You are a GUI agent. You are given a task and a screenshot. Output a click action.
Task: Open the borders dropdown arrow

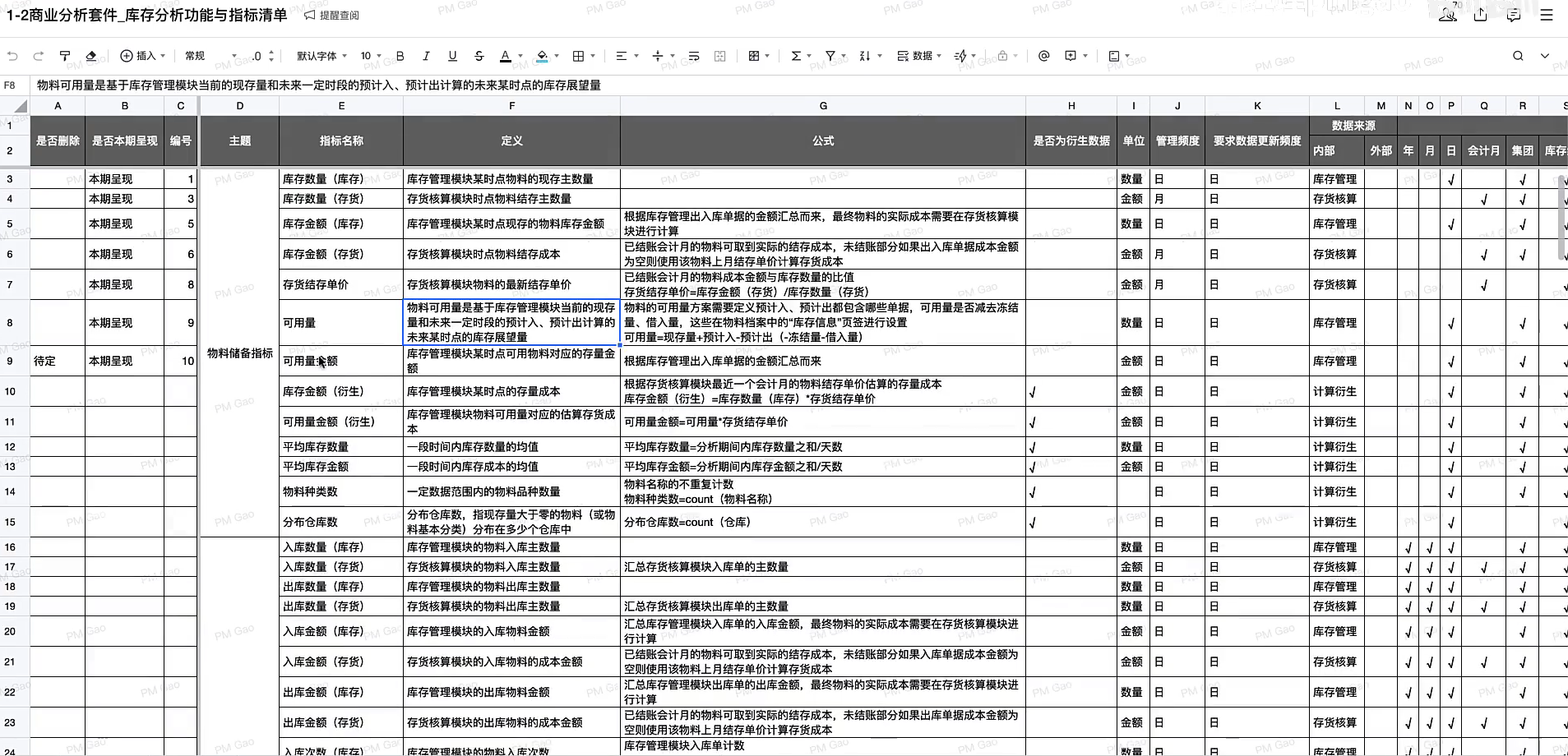pos(593,57)
